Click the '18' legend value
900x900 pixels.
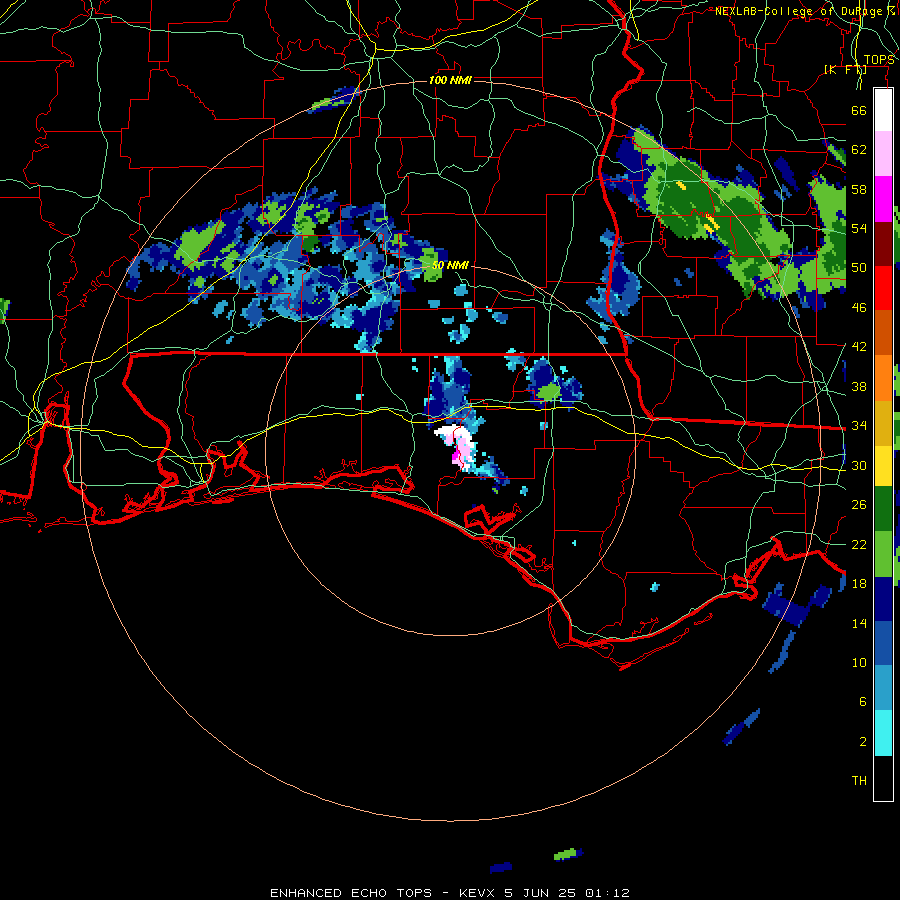[859, 584]
